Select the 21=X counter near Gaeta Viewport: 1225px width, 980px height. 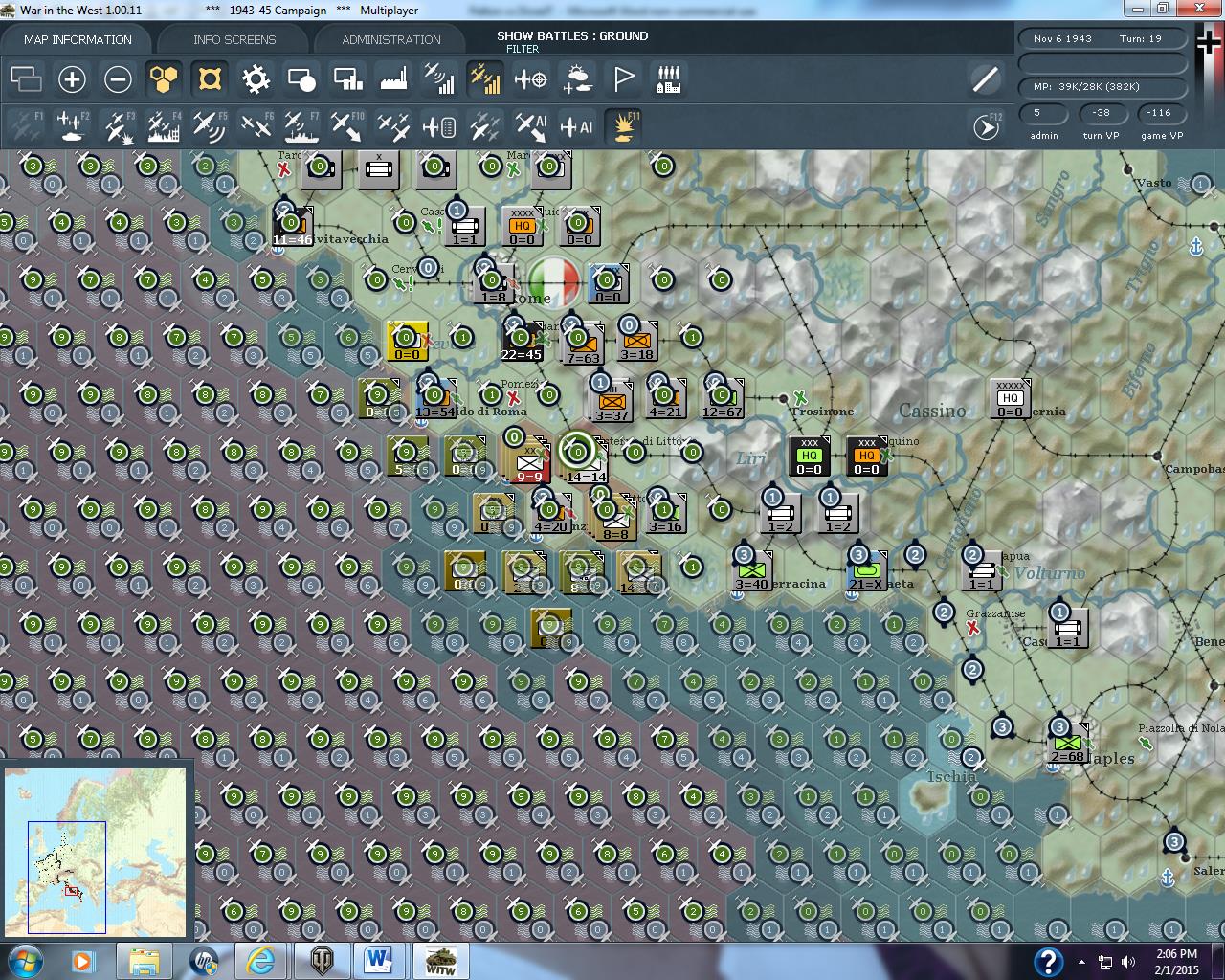pyautogui.click(x=866, y=570)
